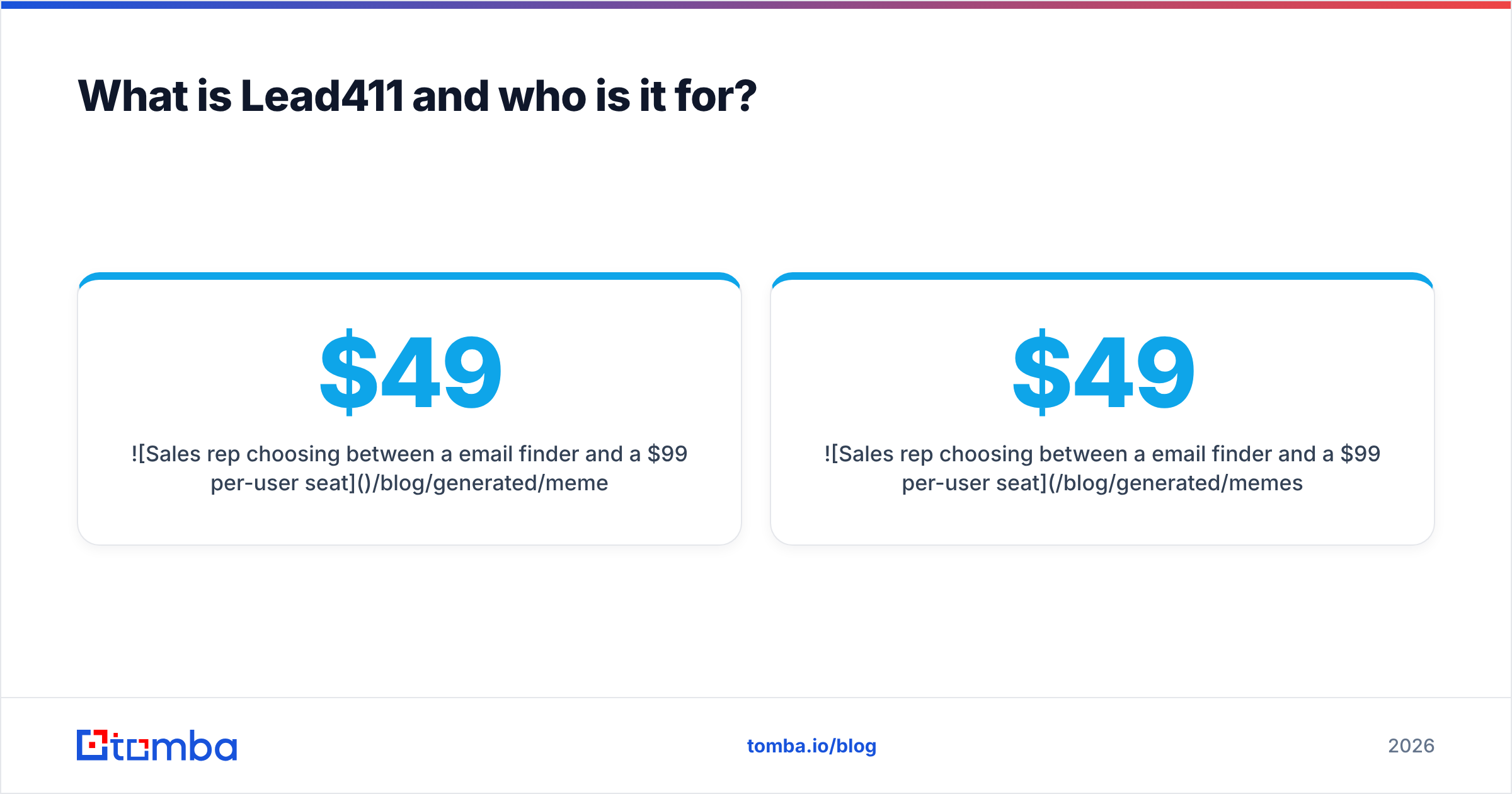1512x794 pixels.
Task: Click the word 'Lead411' in the title
Action: pyautogui.click(x=322, y=96)
